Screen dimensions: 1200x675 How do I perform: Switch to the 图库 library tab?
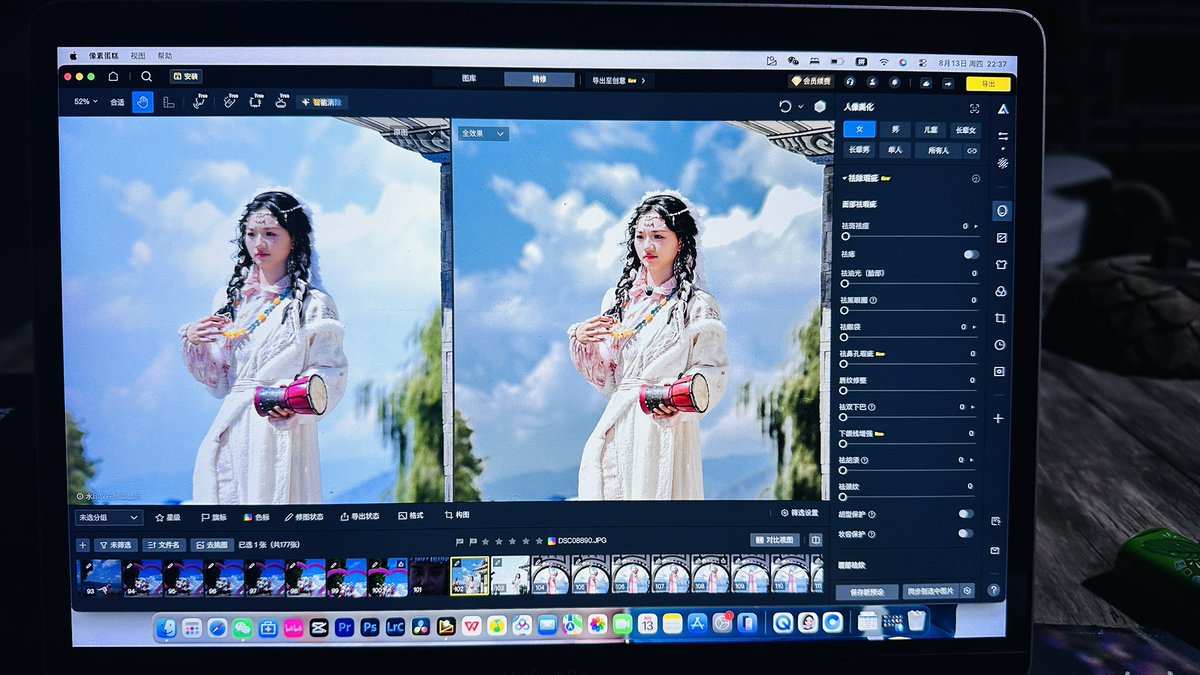[469, 79]
